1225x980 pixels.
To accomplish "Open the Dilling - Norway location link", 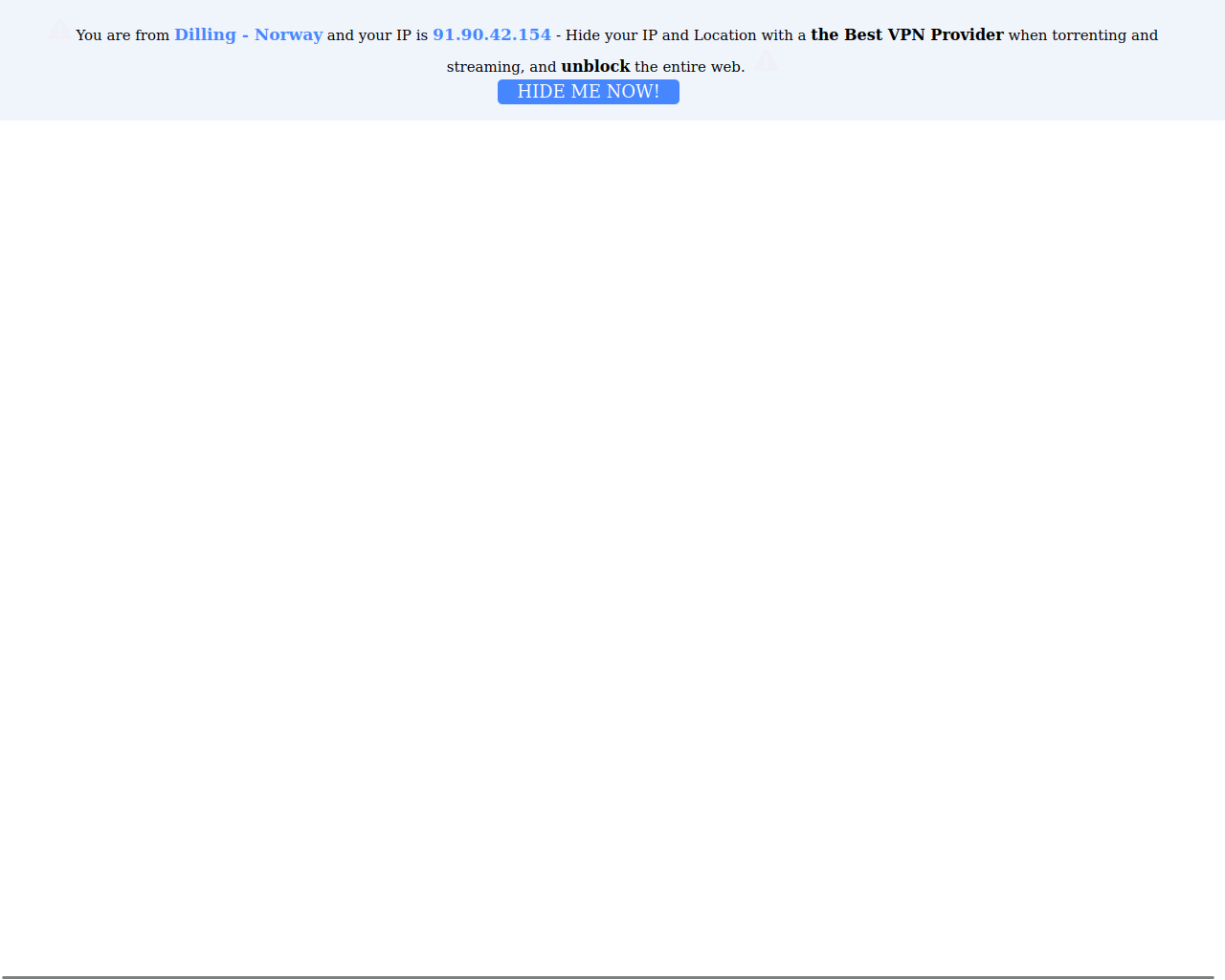I will (248, 34).
